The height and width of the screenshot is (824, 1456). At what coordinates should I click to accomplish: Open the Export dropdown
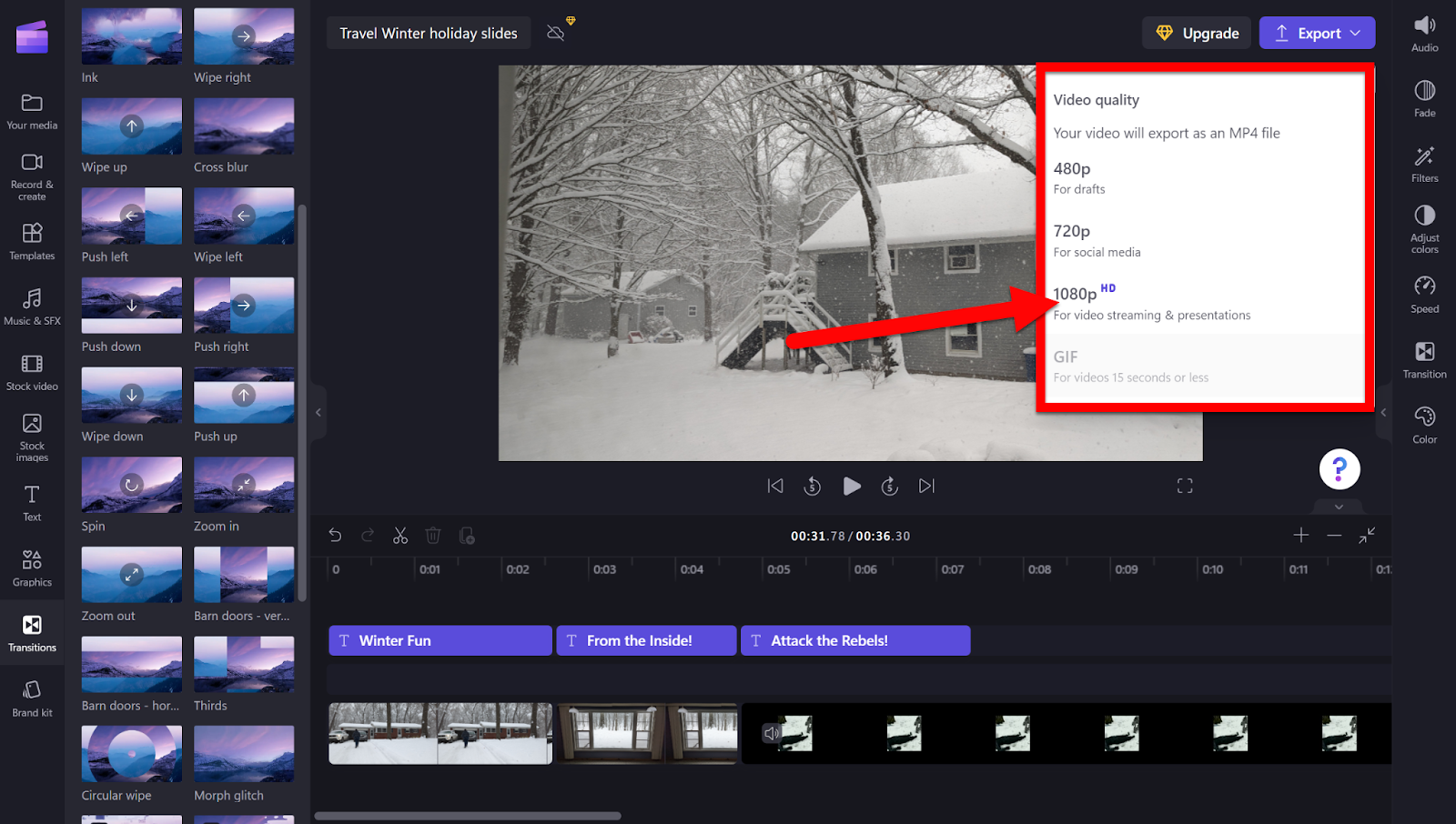(x=1317, y=34)
